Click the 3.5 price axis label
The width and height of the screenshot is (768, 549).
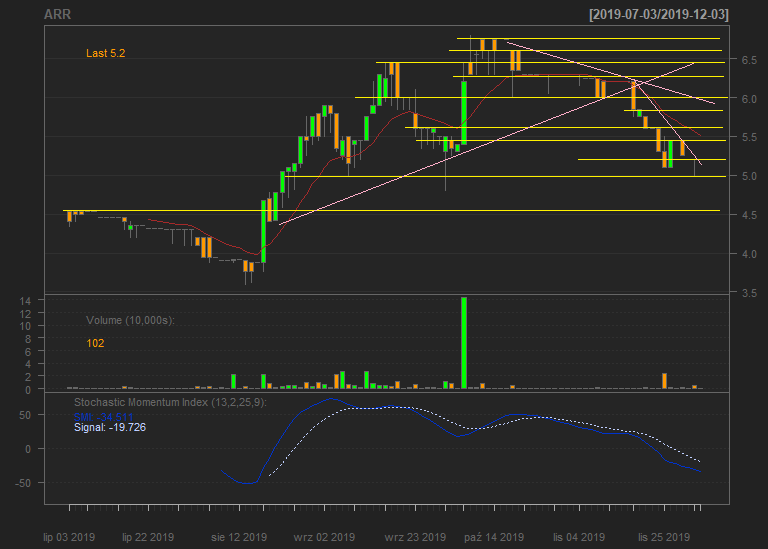coord(749,293)
